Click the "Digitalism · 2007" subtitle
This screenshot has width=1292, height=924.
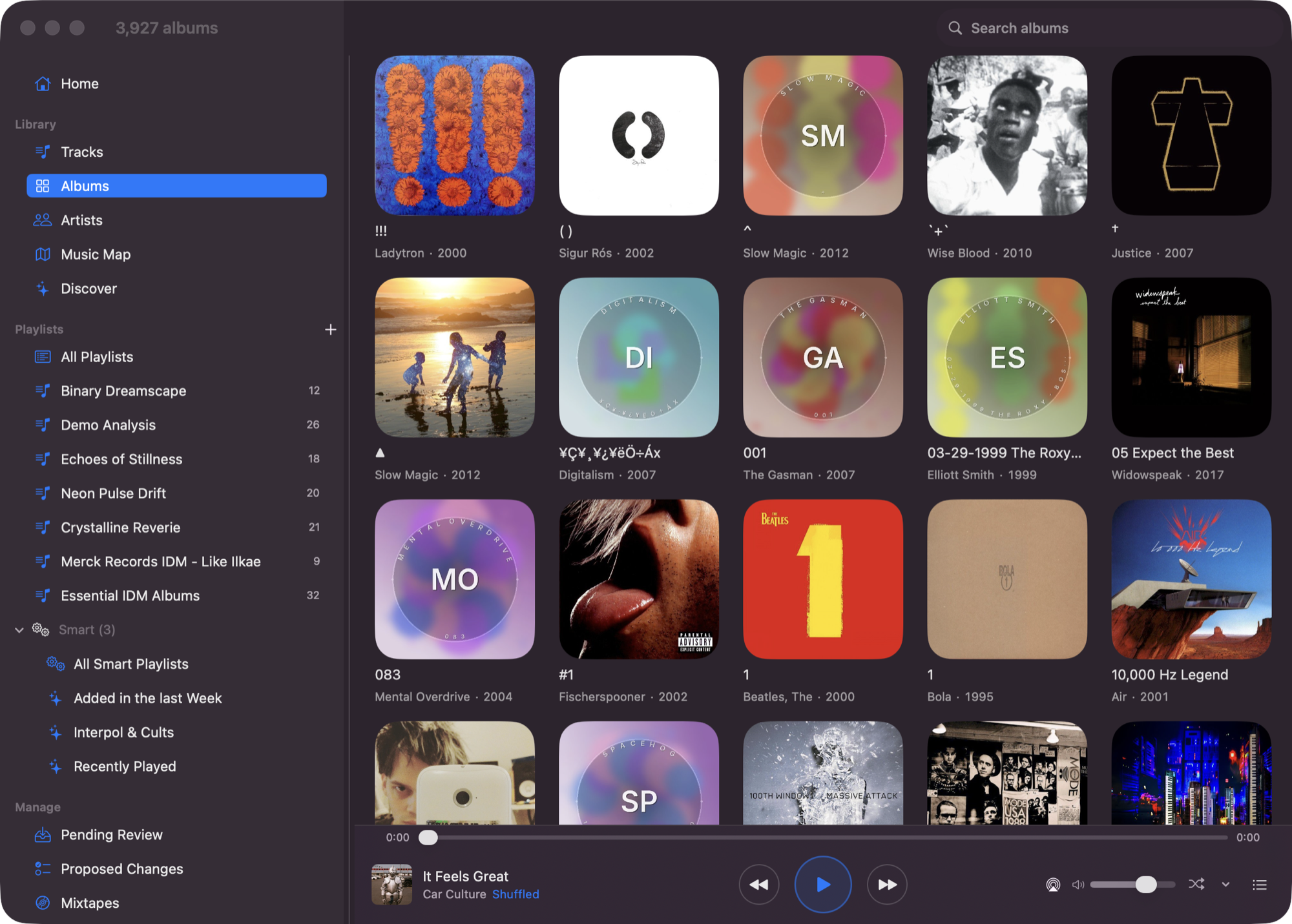tap(608, 475)
